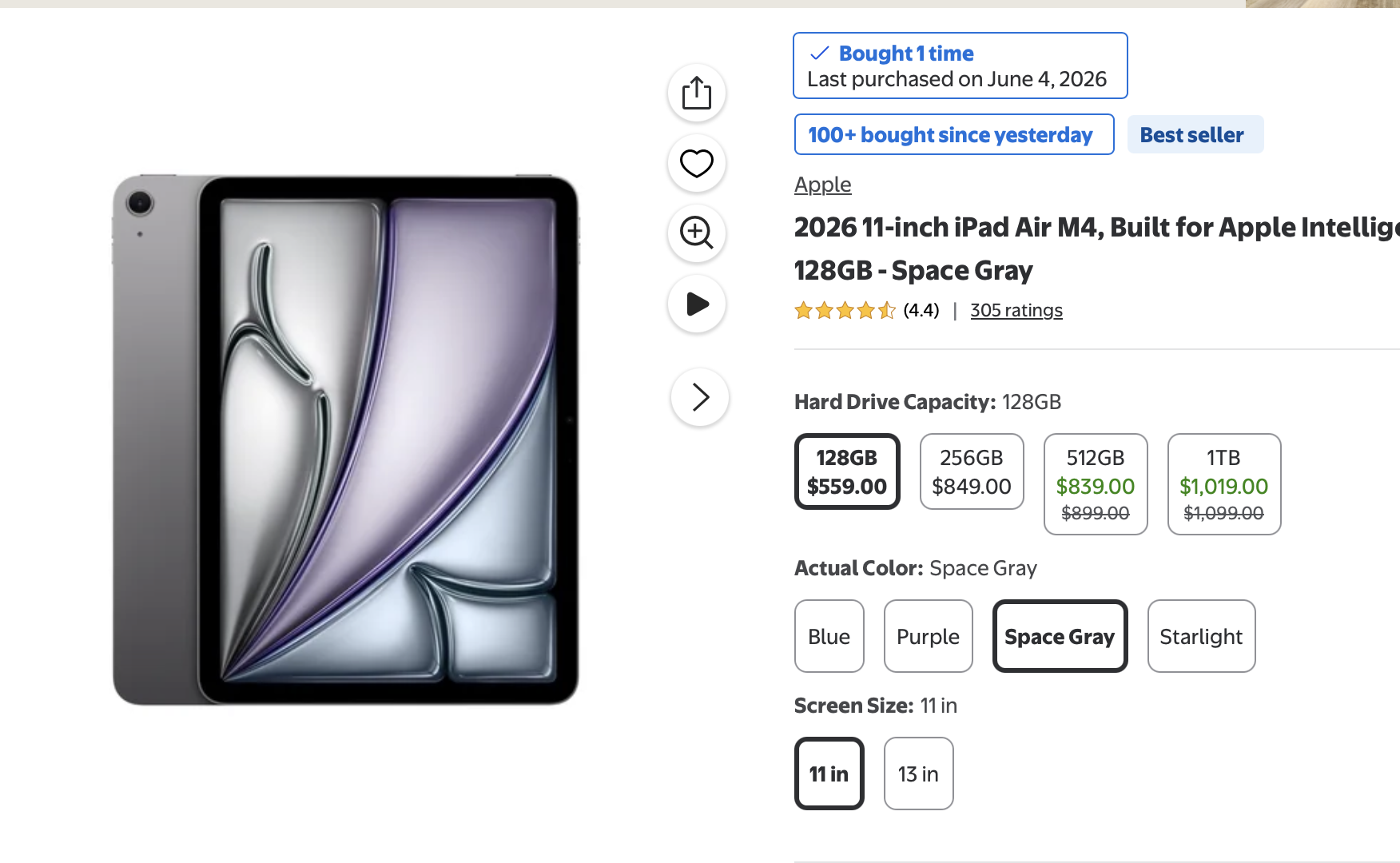1400x863 pixels.
Task: Select the 512GB $839.00 option
Action: click(x=1096, y=484)
